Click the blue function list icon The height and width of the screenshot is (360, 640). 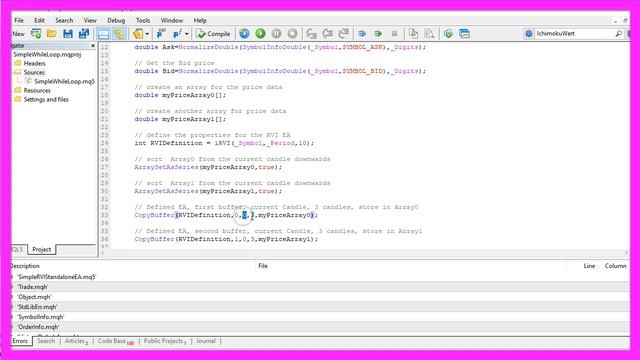[161, 34]
